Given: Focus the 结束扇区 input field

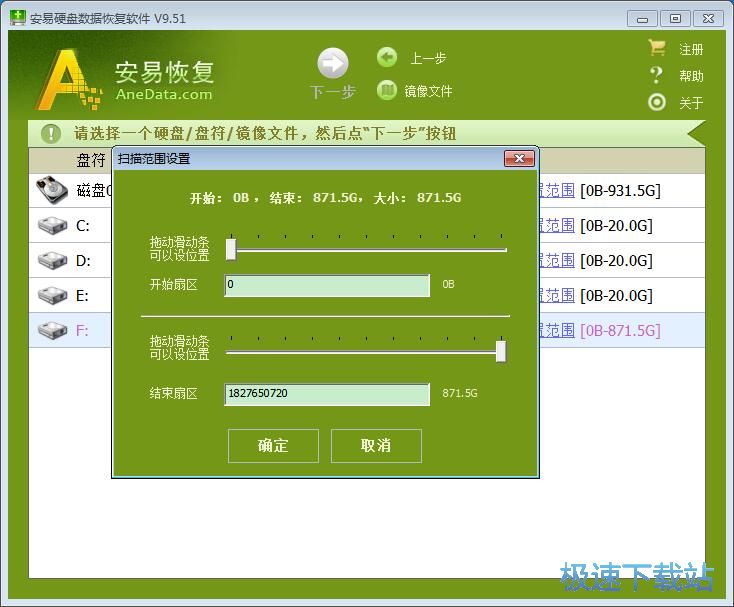Looking at the screenshot, I should (x=327, y=394).
